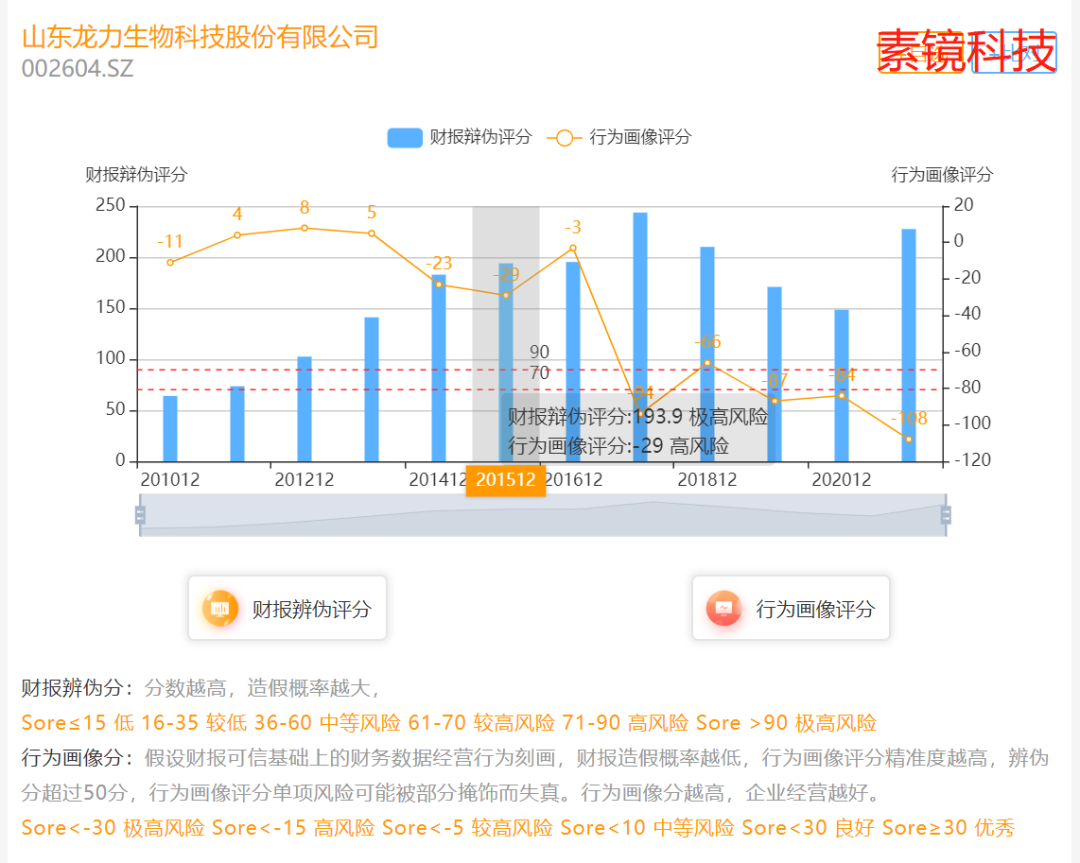Click the 201812 axis label

pos(707,479)
